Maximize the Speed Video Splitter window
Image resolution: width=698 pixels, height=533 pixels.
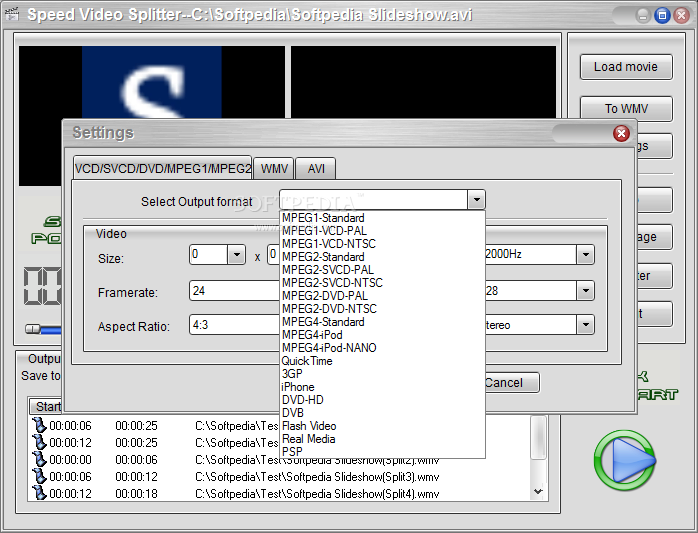662,16
